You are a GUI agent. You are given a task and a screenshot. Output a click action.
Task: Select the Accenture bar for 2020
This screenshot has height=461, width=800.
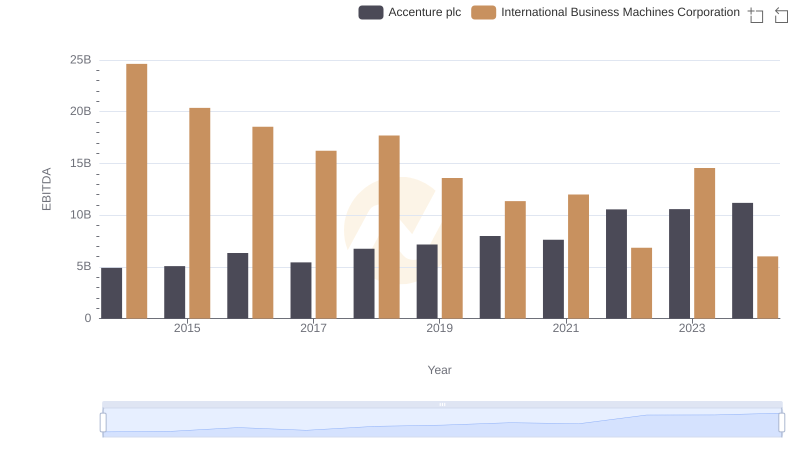[x=490, y=277]
